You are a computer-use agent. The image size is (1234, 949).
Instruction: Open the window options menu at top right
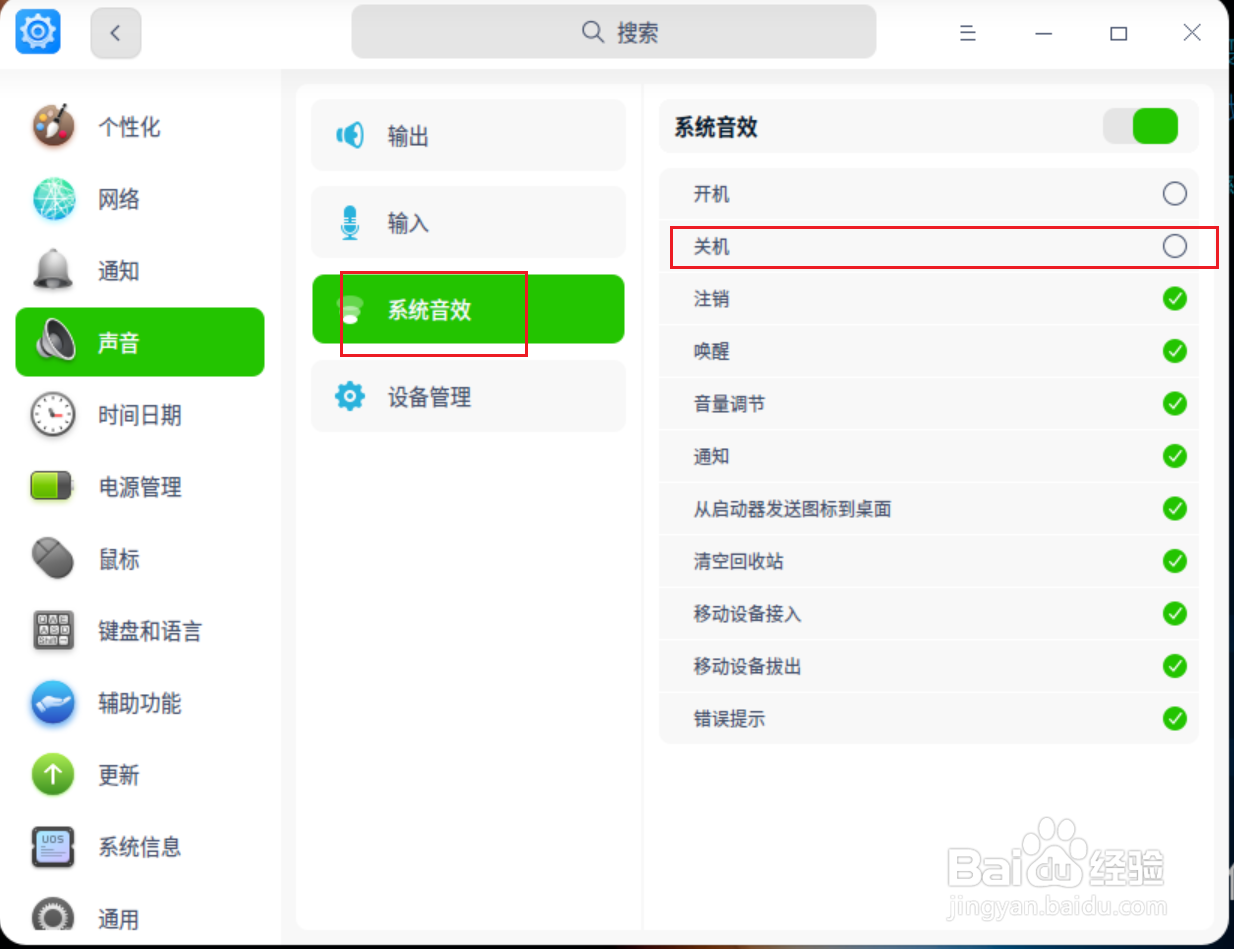pos(967,32)
